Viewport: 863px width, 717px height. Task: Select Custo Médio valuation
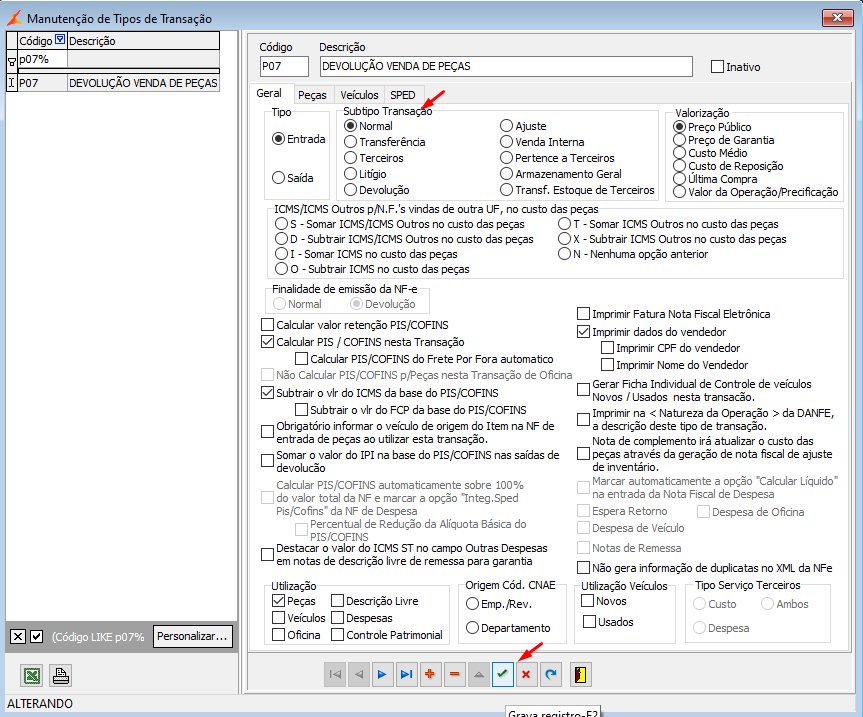coord(680,153)
